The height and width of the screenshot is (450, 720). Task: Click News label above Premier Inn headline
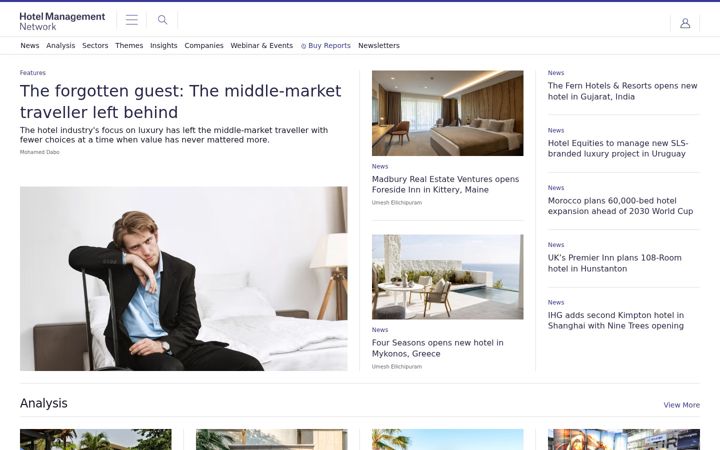(x=556, y=245)
